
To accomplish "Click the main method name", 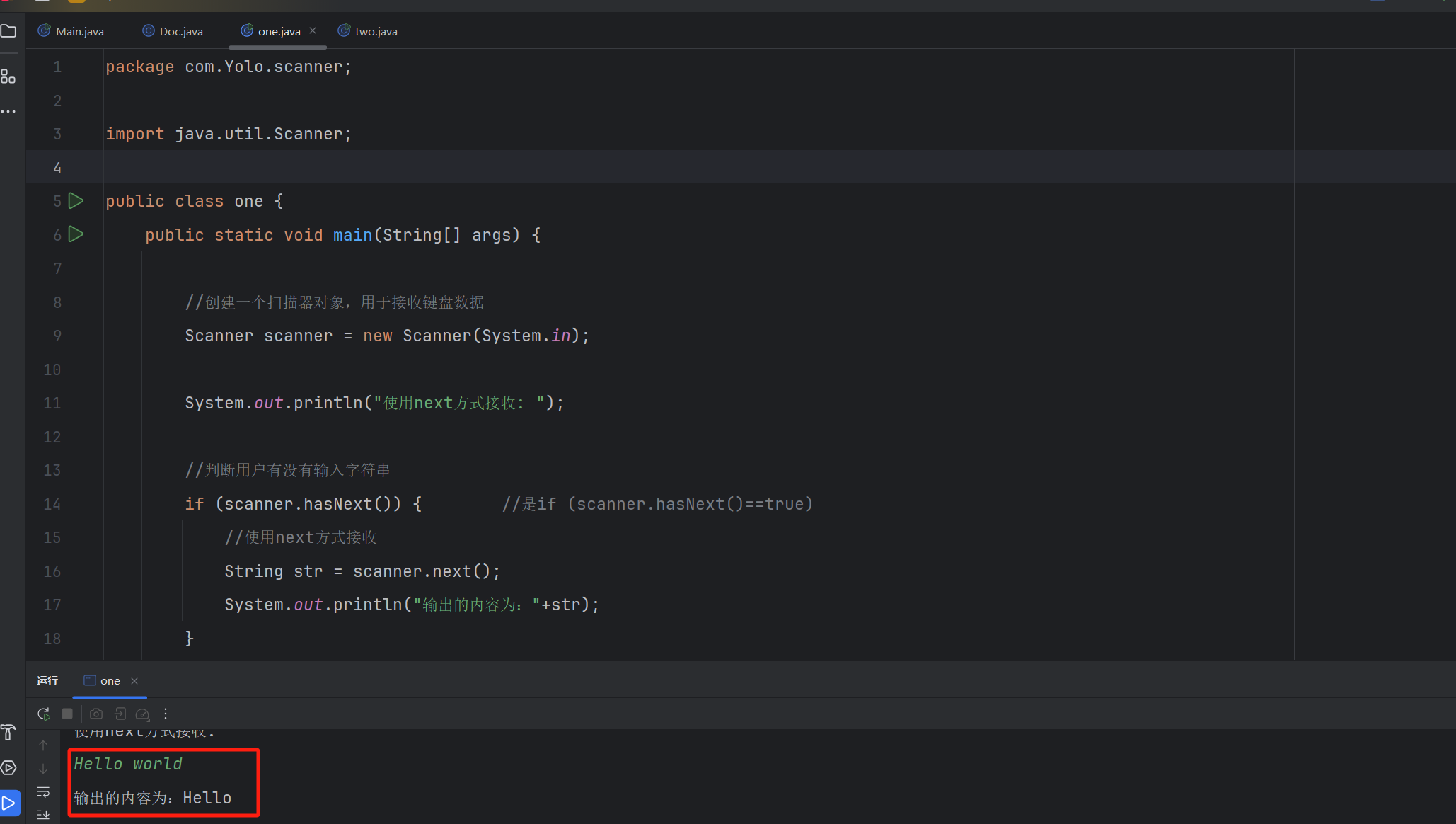I will point(352,235).
